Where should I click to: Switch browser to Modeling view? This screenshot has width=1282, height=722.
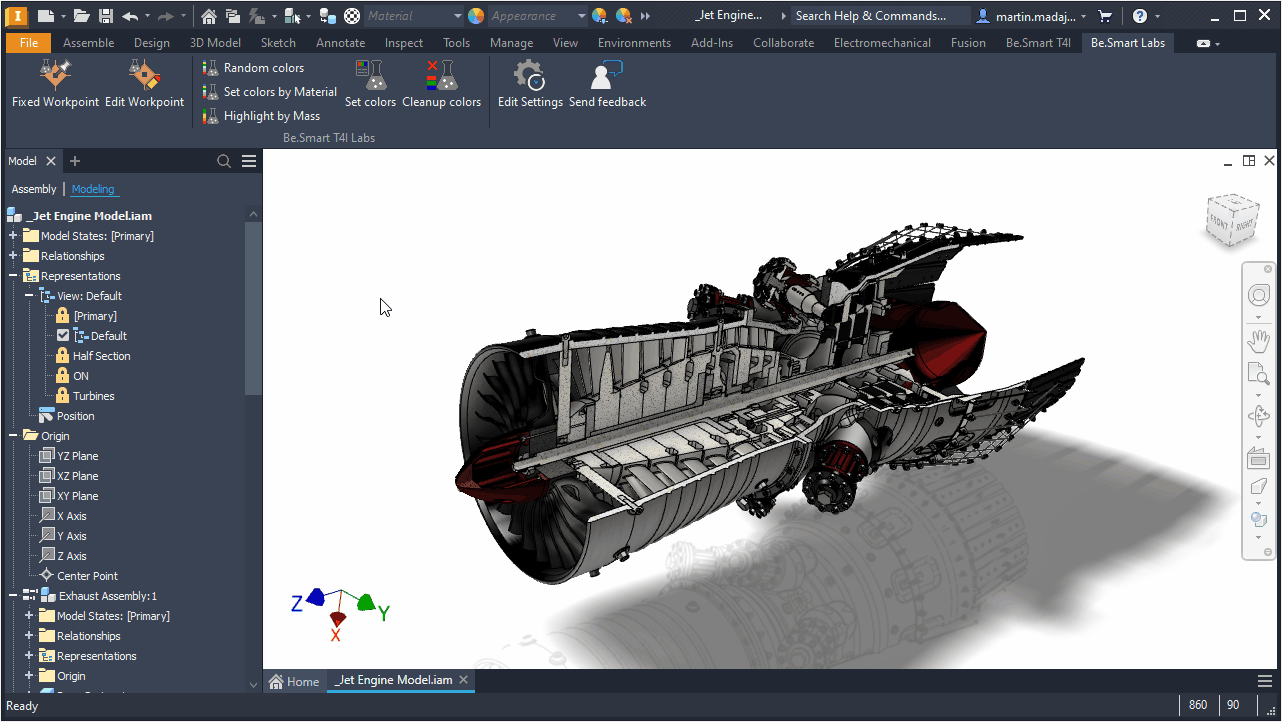pyautogui.click(x=93, y=189)
